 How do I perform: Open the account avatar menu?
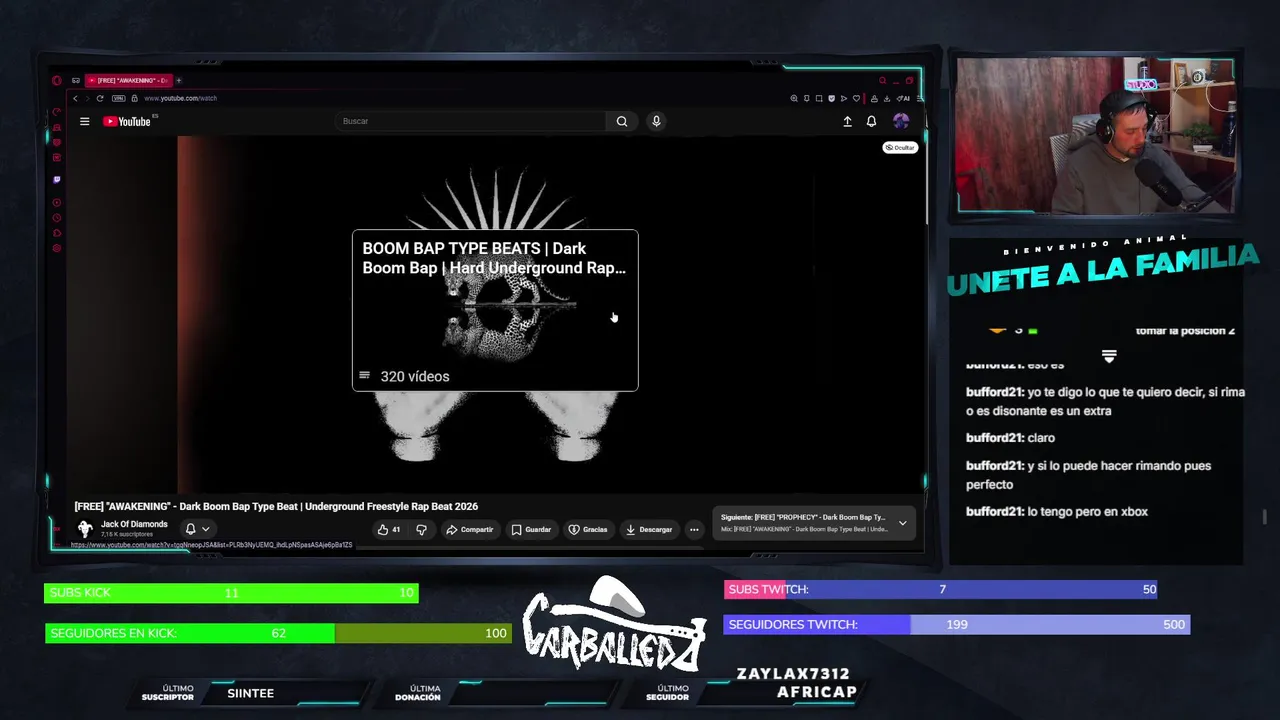pyautogui.click(x=901, y=121)
